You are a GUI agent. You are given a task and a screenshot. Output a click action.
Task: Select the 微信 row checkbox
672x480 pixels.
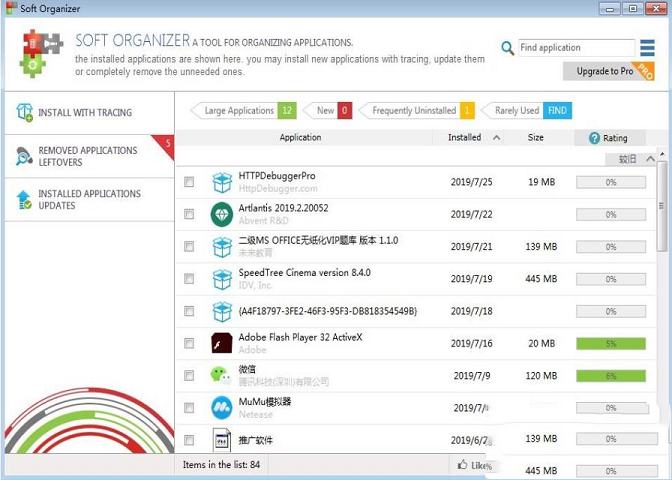point(189,375)
